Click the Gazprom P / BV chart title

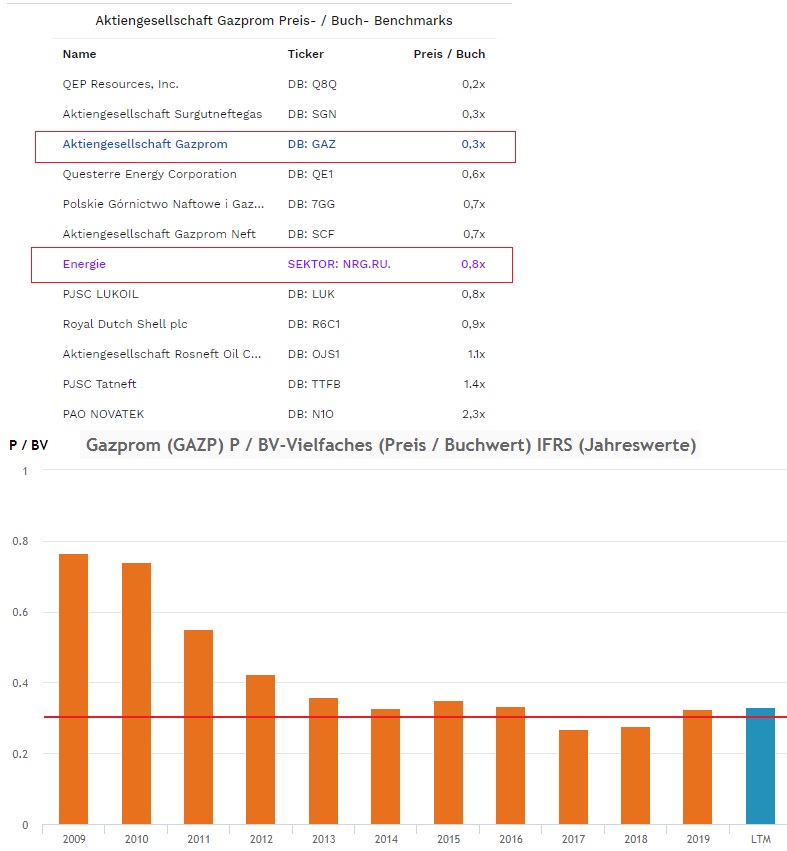tap(391, 445)
